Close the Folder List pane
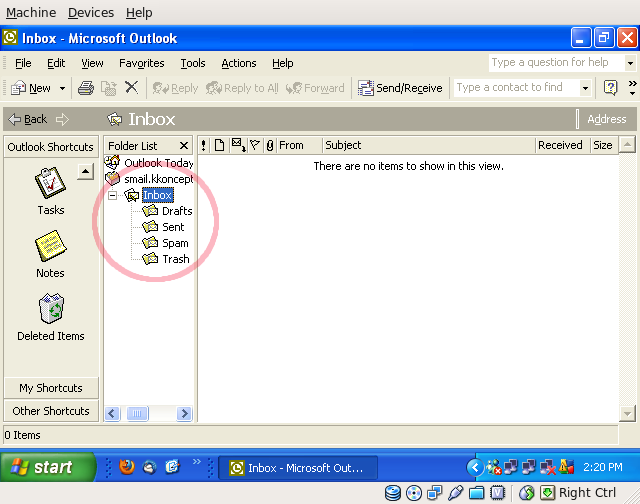Viewport: 640px width, 504px height. [184, 146]
